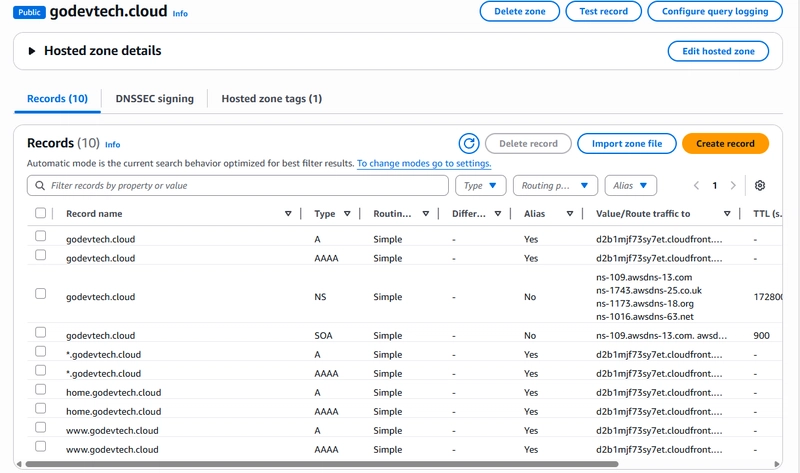Screen dimensions: 800x473
Task: Go to next page of records
Action: [x=733, y=186]
